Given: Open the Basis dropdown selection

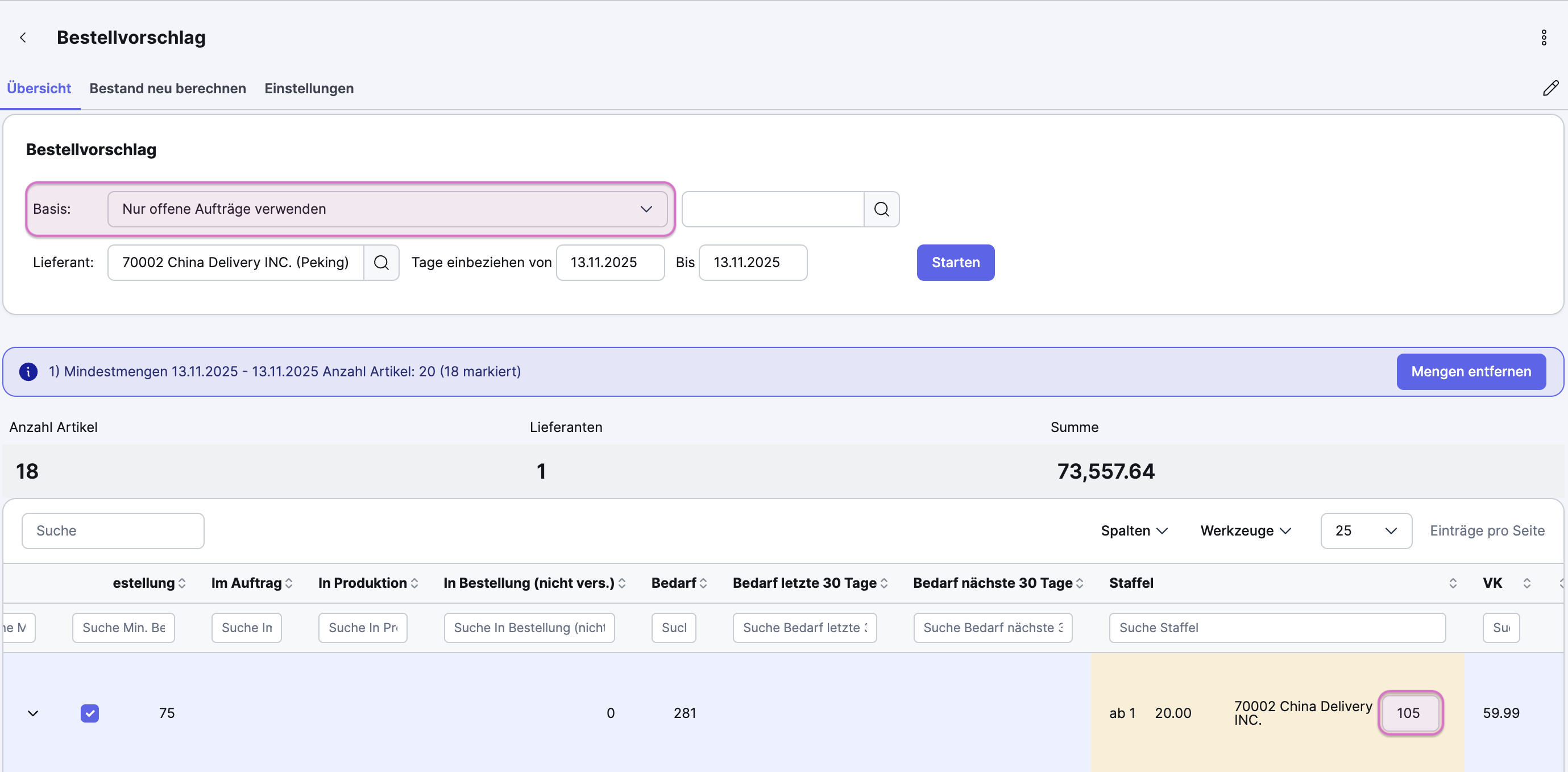Looking at the screenshot, I should point(387,209).
